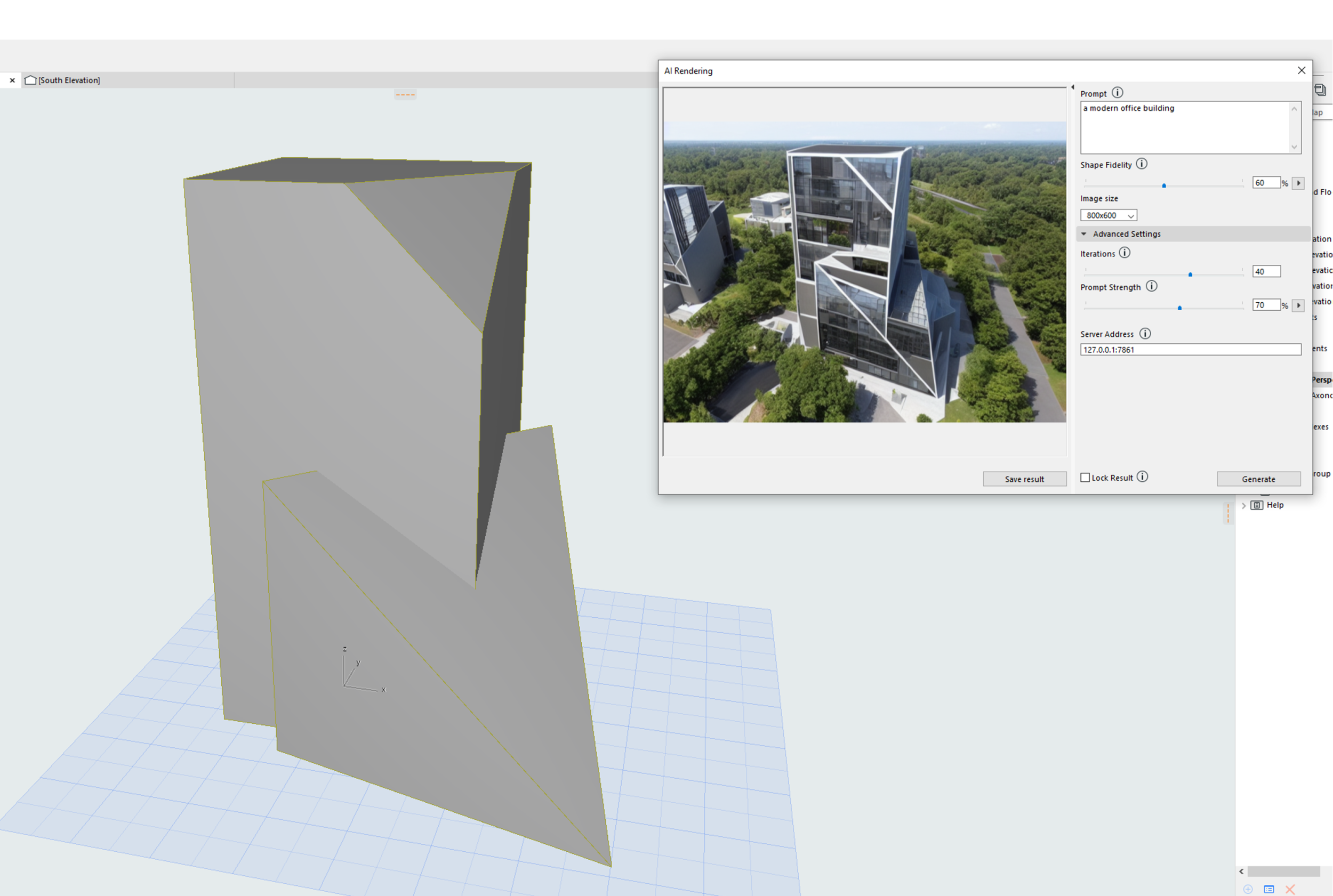Click the Shape Fidelity slider handle
Viewport: 1333px width, 896px height.
point(1163,185)
